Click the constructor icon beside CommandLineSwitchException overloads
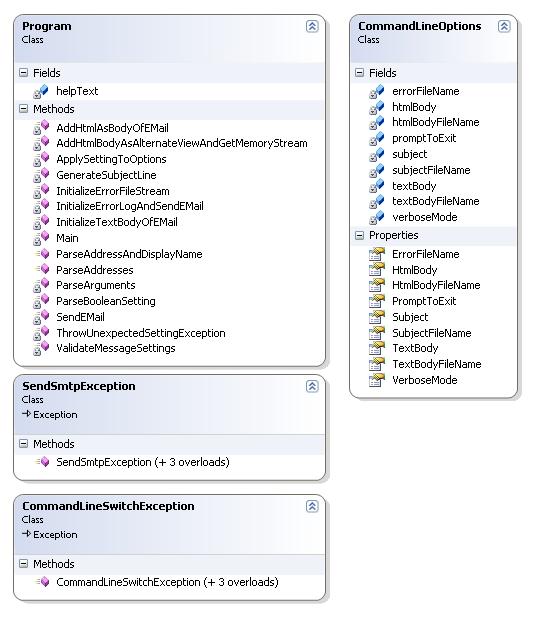 (42, 582)
